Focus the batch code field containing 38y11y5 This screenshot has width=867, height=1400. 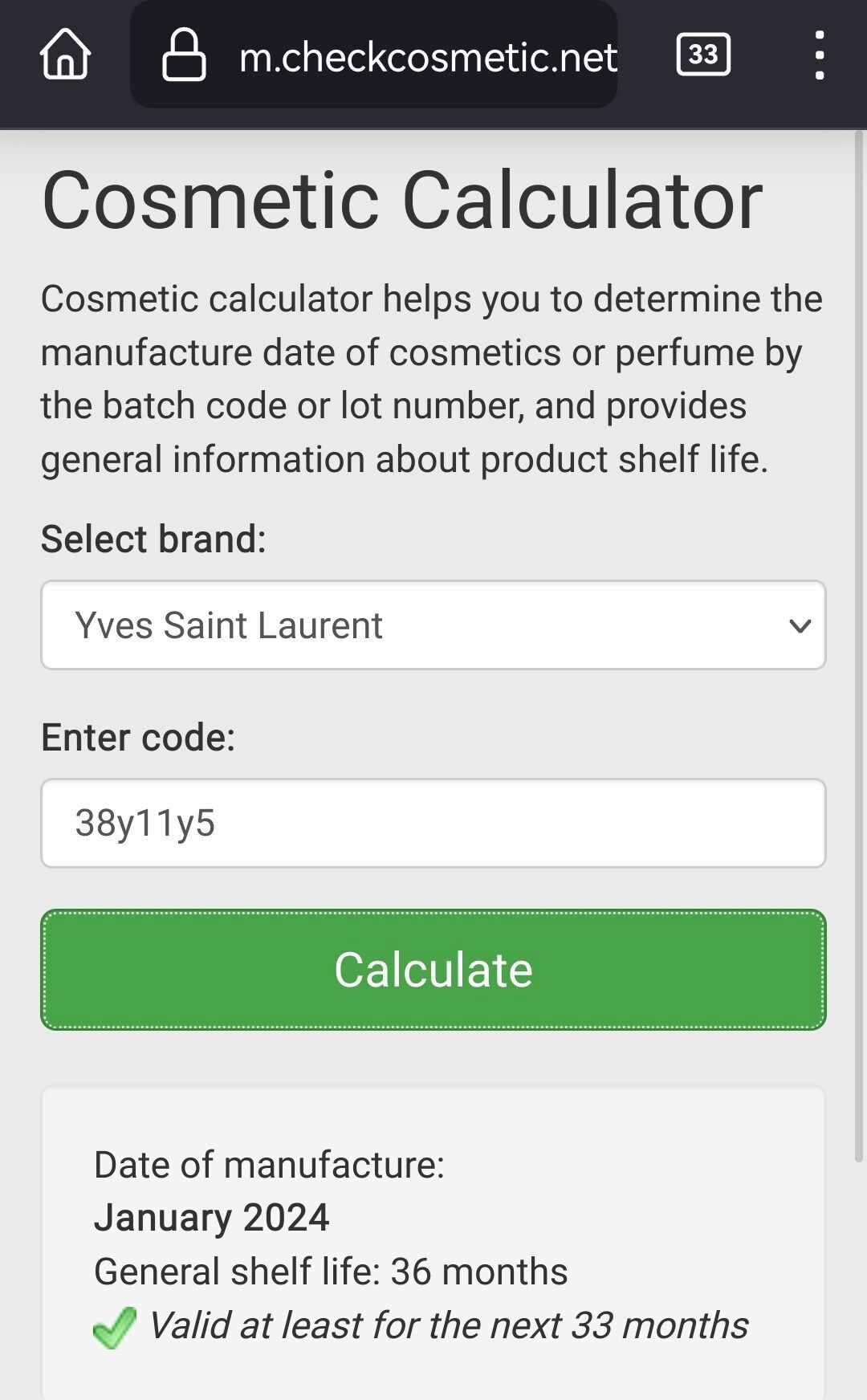[x=433, y=823]
